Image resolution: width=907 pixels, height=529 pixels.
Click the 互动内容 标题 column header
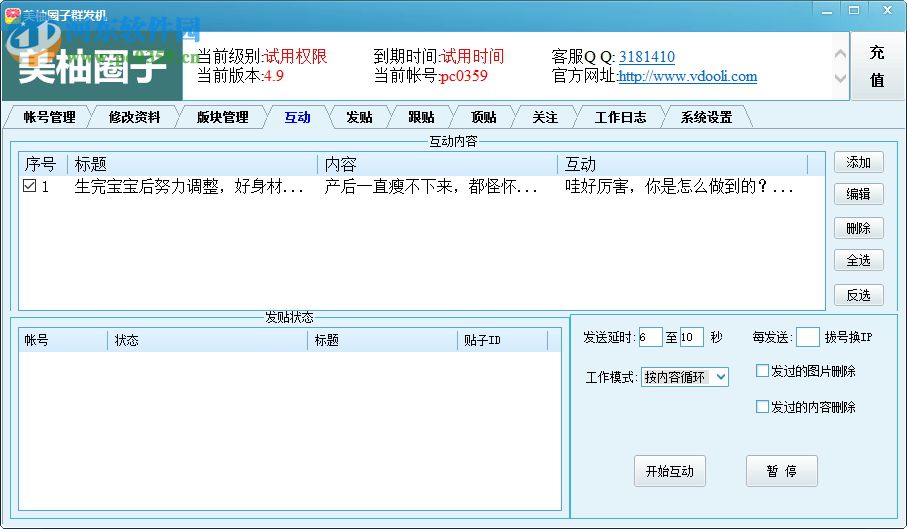click(x=193, y=164)
